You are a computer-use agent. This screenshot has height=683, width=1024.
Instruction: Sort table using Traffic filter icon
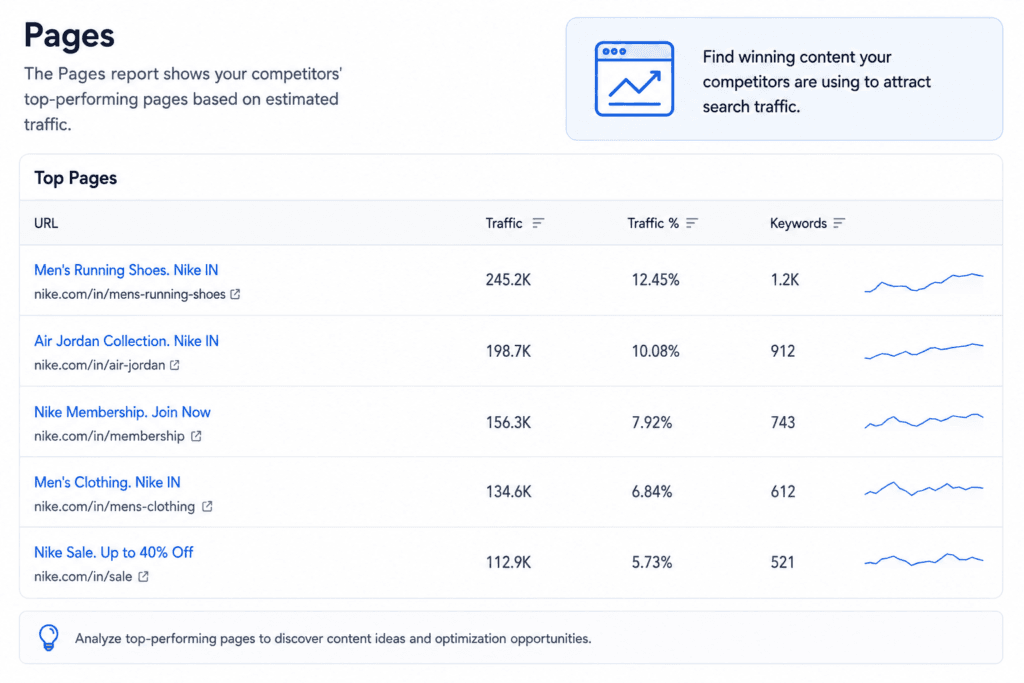point(537,223)
